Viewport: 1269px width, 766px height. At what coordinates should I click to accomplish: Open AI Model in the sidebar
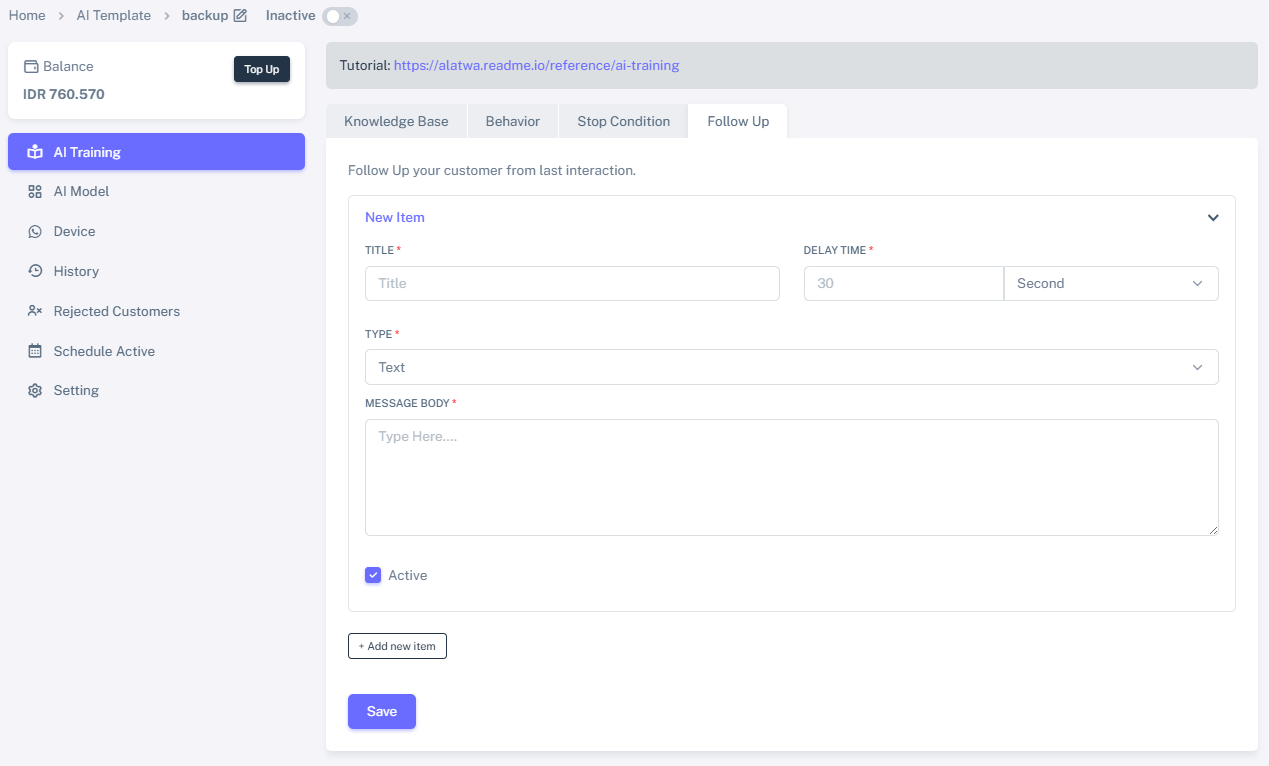[x=156, y=191]
